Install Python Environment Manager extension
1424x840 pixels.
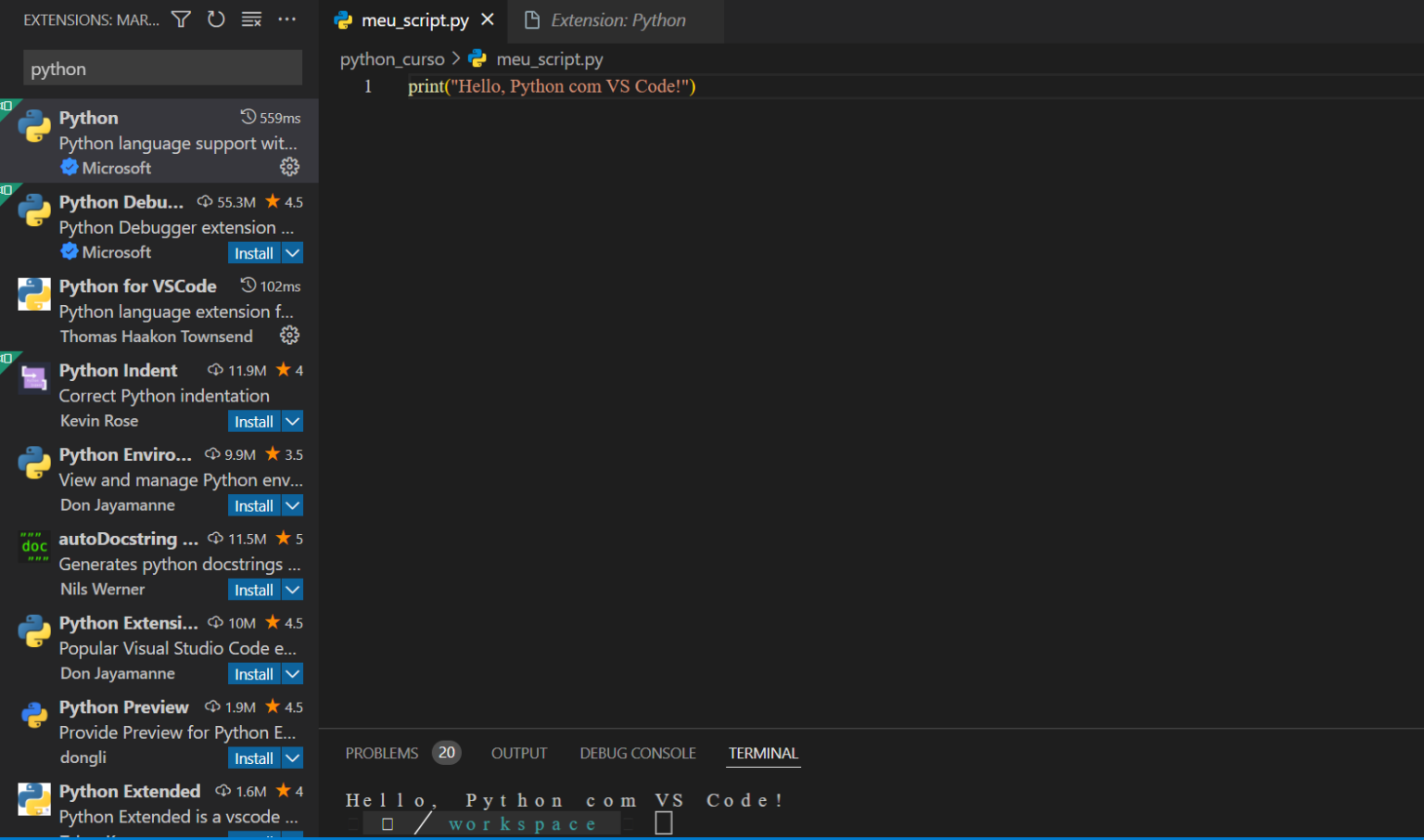(254, 505)
